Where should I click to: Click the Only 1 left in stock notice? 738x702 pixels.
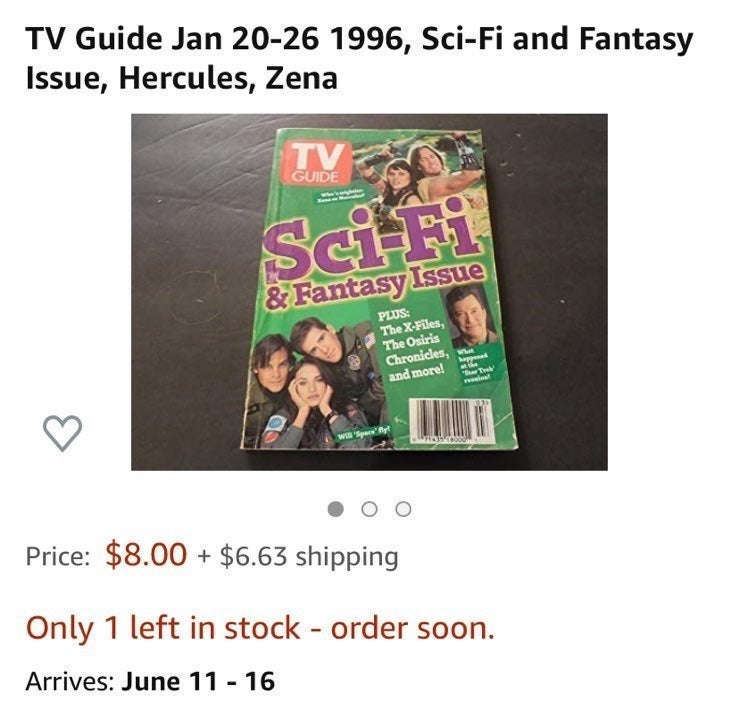(260, 628)
